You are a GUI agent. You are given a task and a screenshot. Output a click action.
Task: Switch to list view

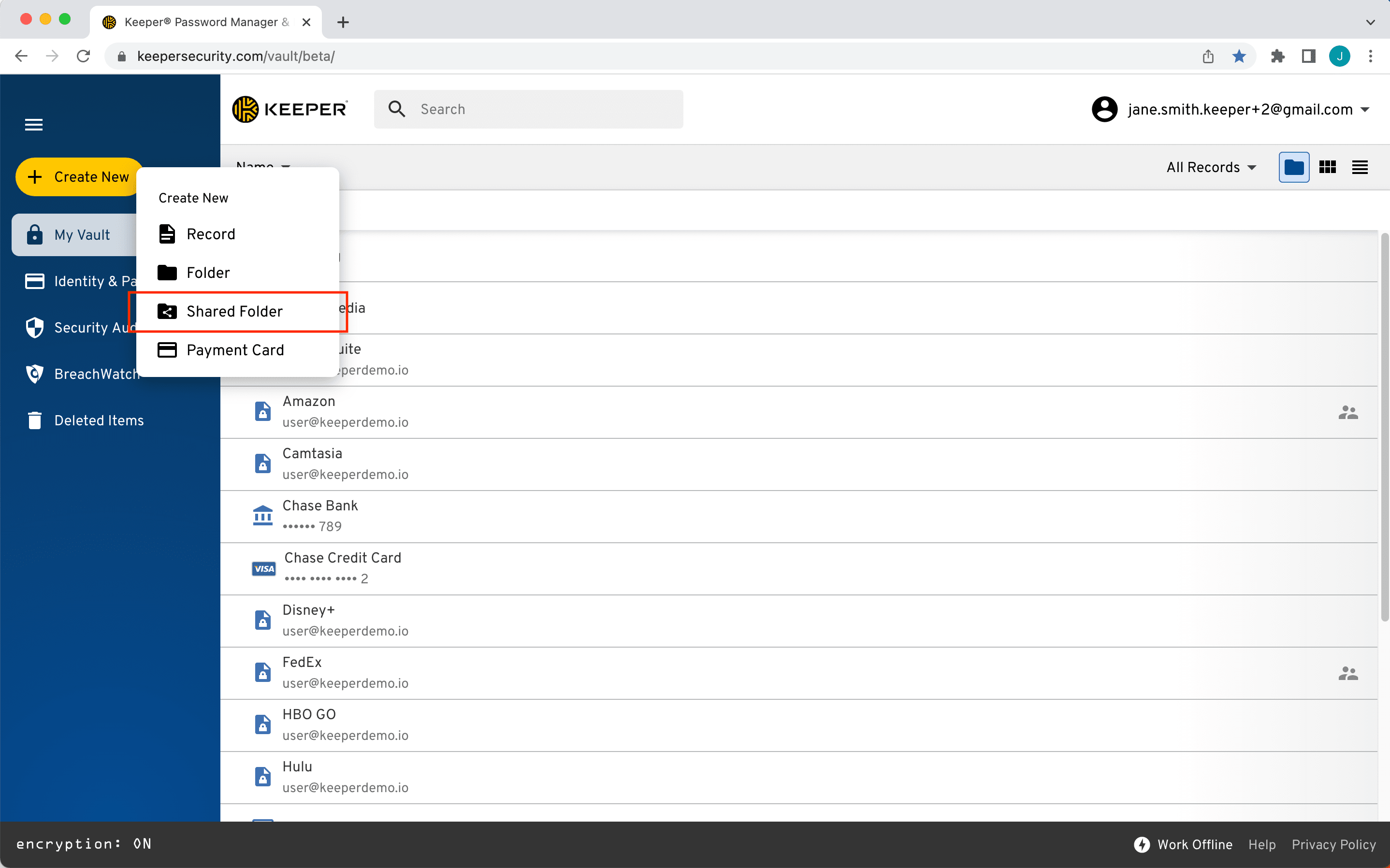coord(1360,167)
